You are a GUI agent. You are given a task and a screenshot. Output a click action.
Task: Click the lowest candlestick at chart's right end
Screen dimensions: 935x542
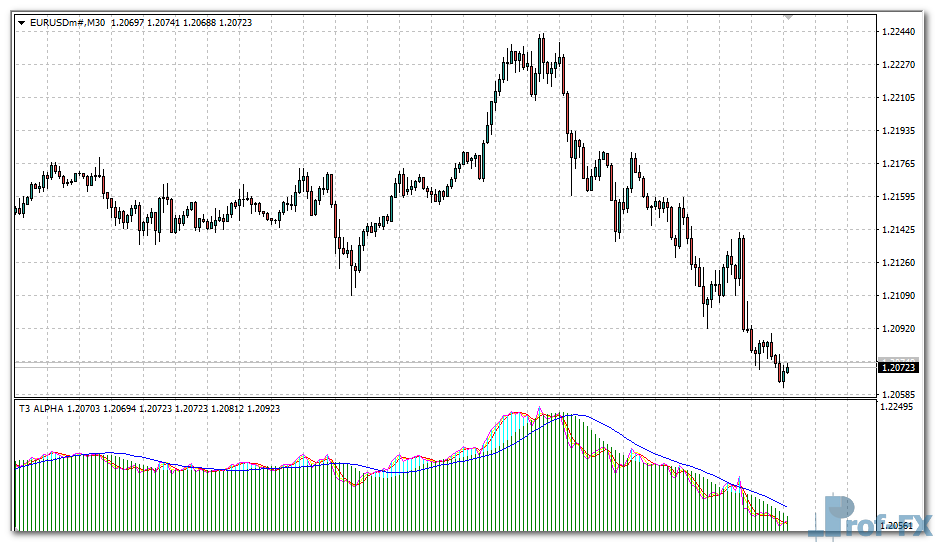pyautogui.click(x=783, y=376)
